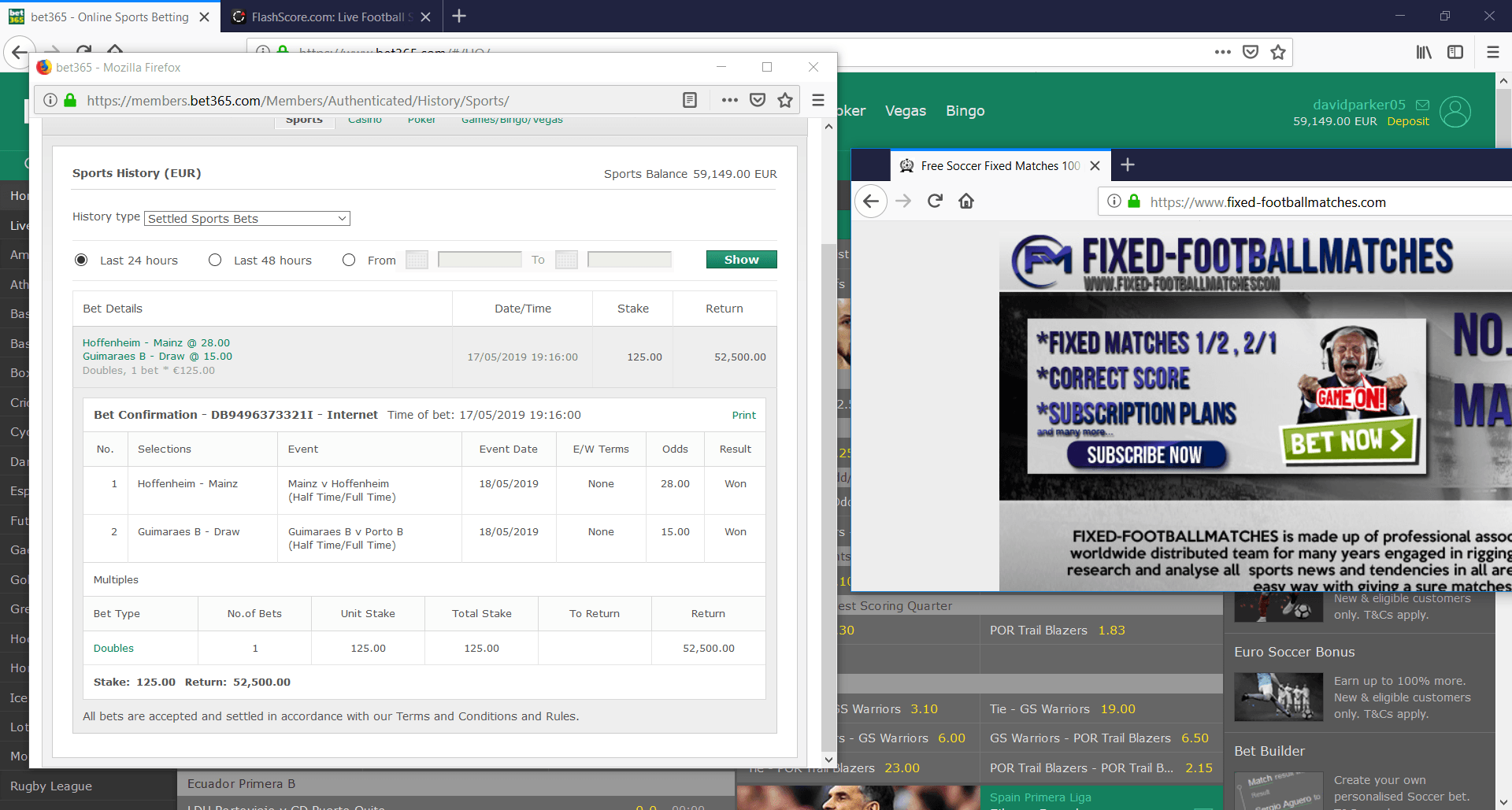Bookmark the bet365 history page with star
Viewport: 1512px width, 810px height.
click(x=785, y=100)
